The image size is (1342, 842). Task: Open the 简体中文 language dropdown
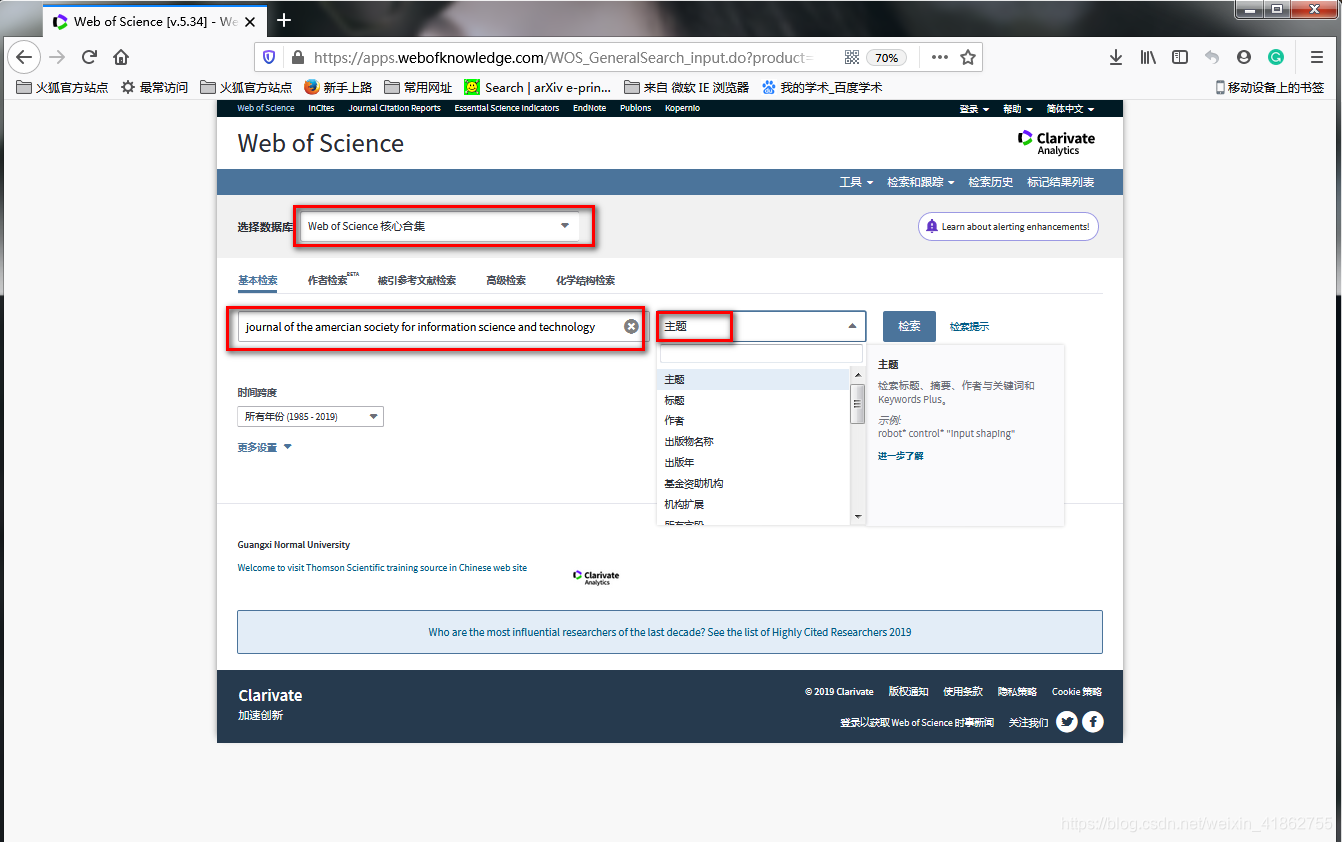[1070, 109]
